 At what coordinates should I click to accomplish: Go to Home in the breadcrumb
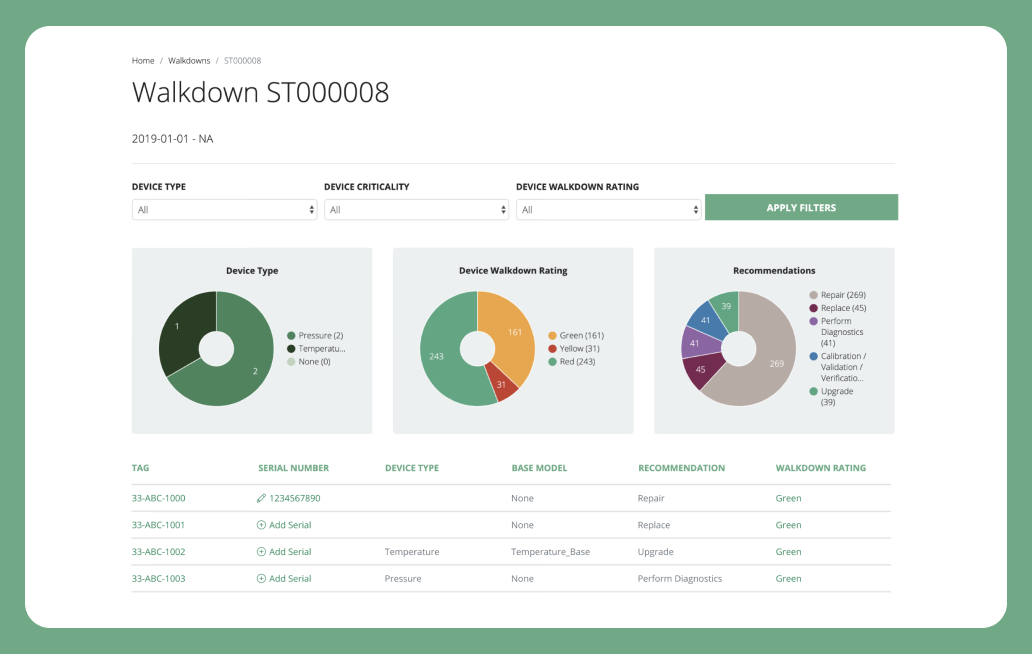coord(143,61)
